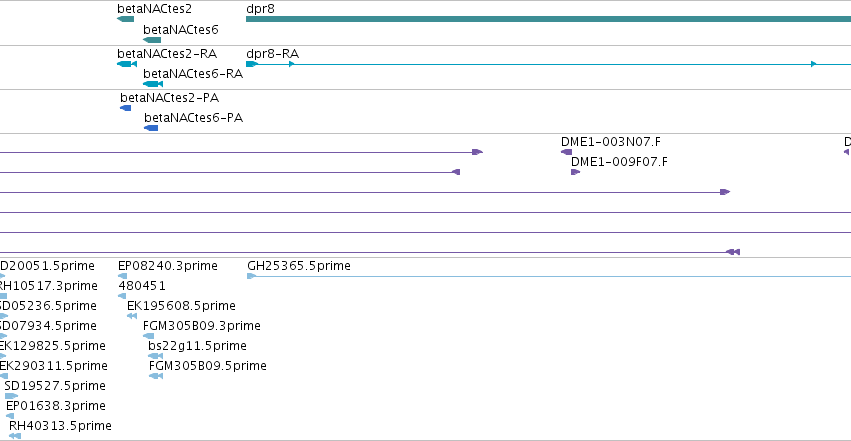Select the betaNACtes6-RA transcript glyph
Screen dimensions: 851x441
[153, 84]
